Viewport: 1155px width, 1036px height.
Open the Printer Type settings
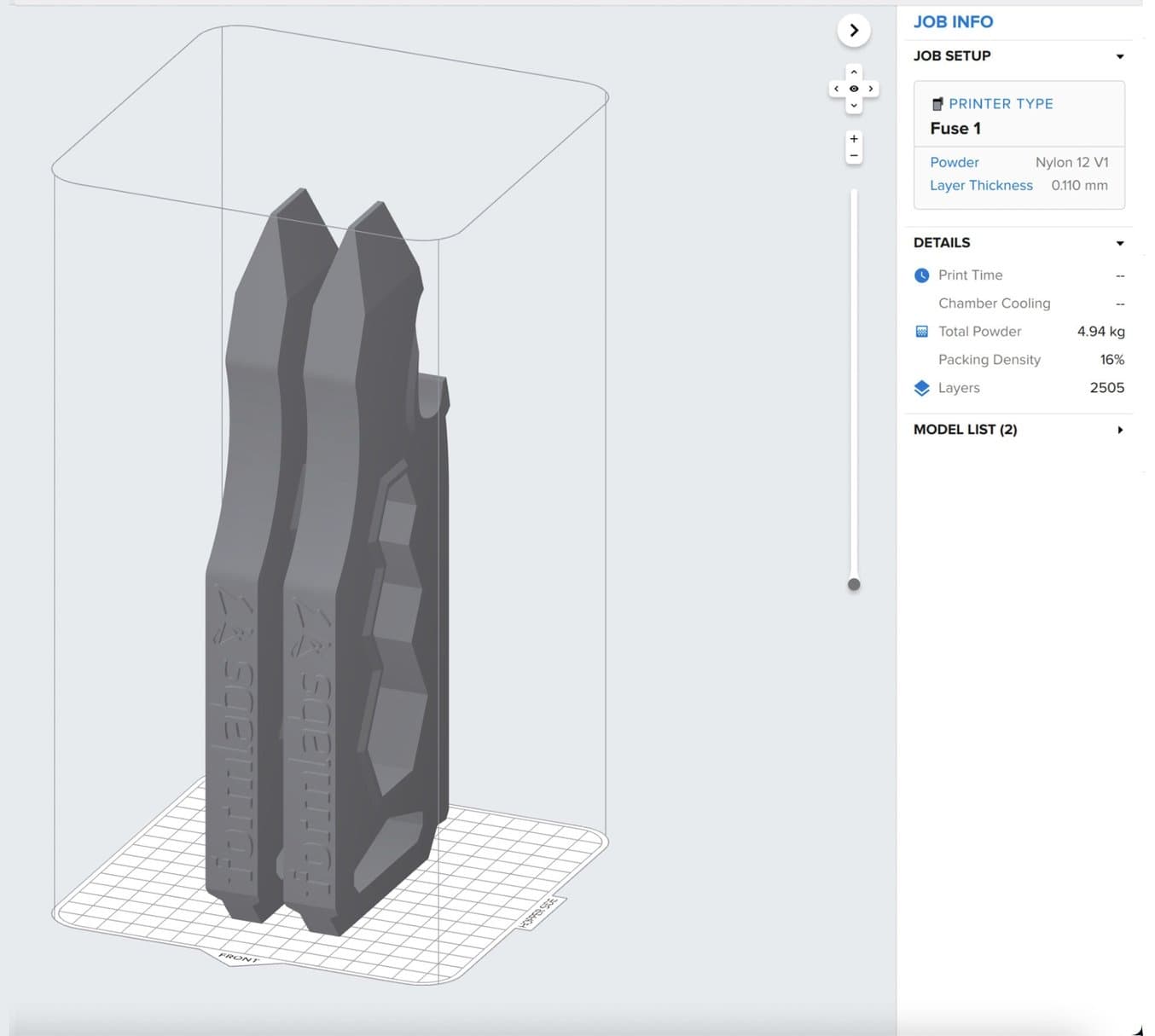1001,104
